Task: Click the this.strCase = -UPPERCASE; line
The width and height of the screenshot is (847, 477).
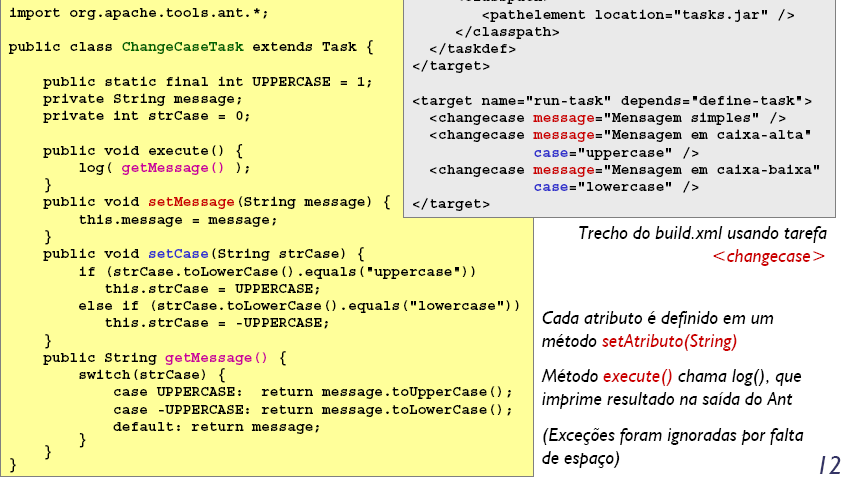Action: (x=217, y=323)
